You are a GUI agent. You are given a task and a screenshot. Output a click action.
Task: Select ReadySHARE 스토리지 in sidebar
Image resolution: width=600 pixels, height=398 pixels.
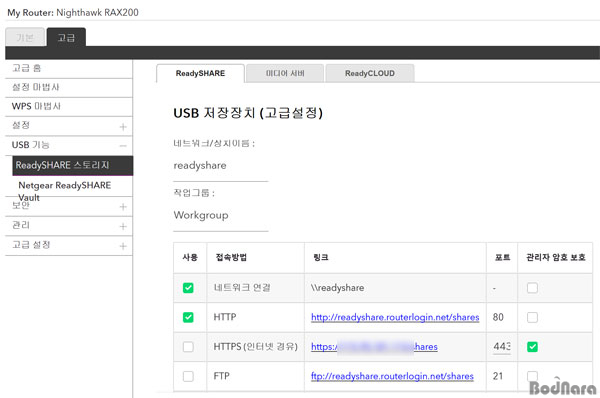[73, 165]
